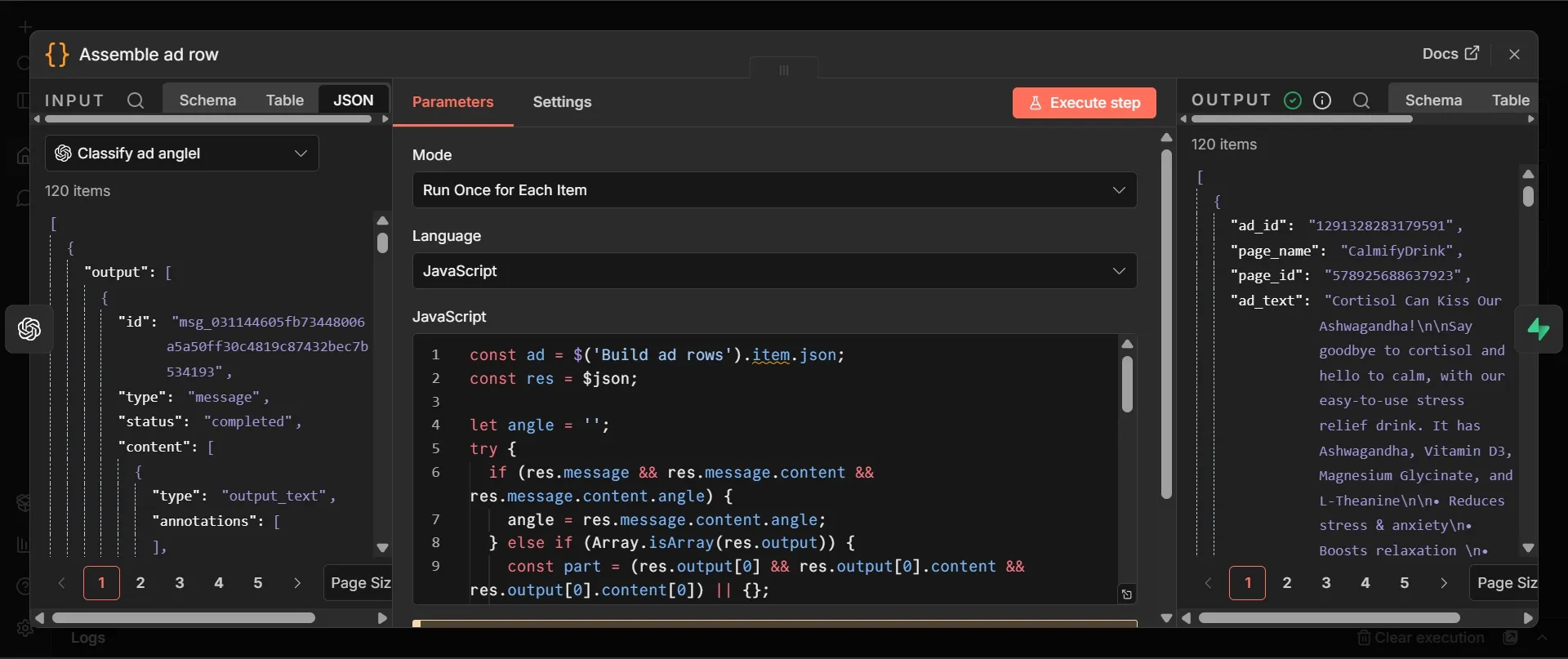
Task: Click the OUTPUT info circle icon
Action: [x=1322, y=100]
